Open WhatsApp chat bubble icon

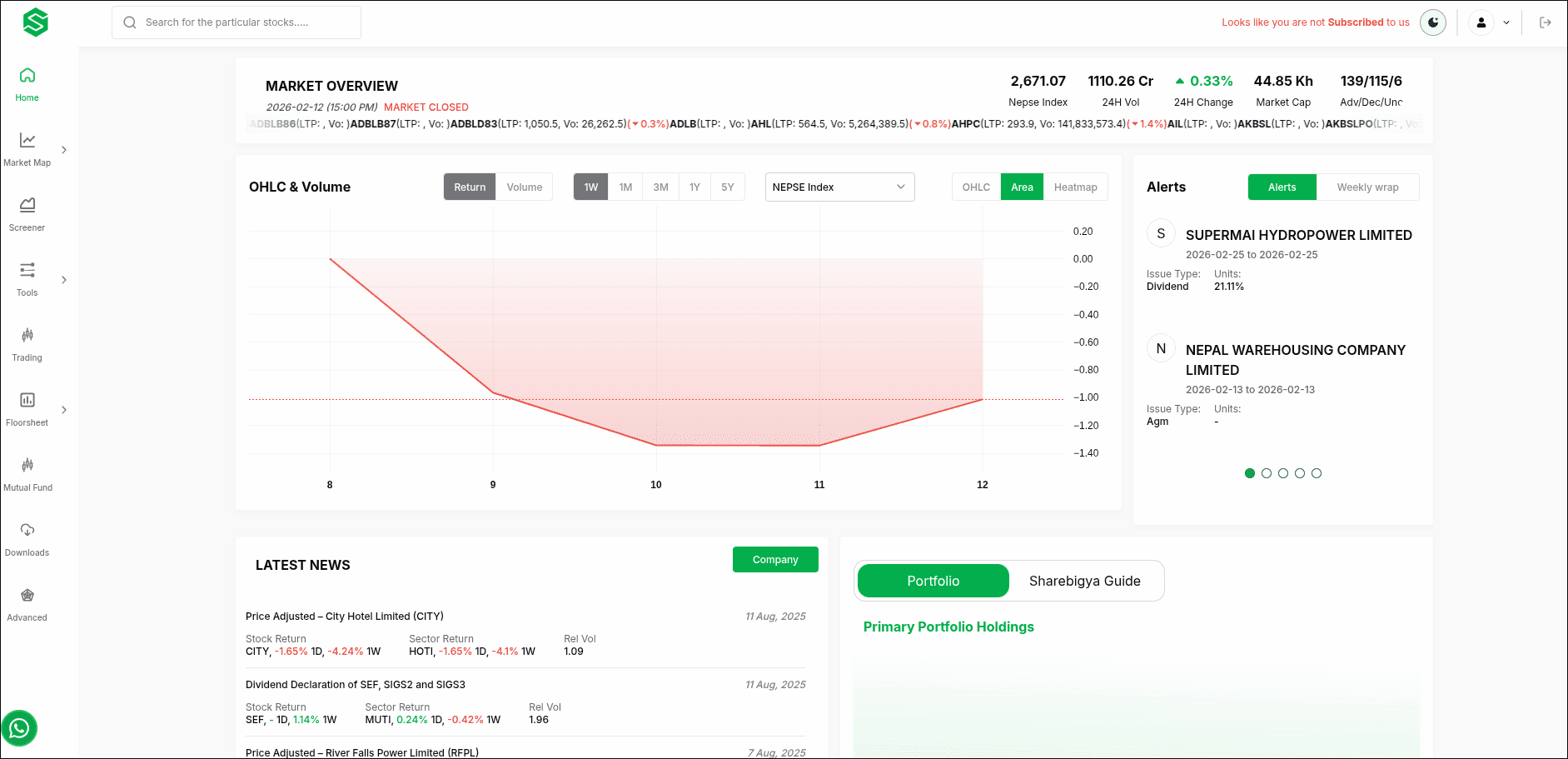coord(19,728)
